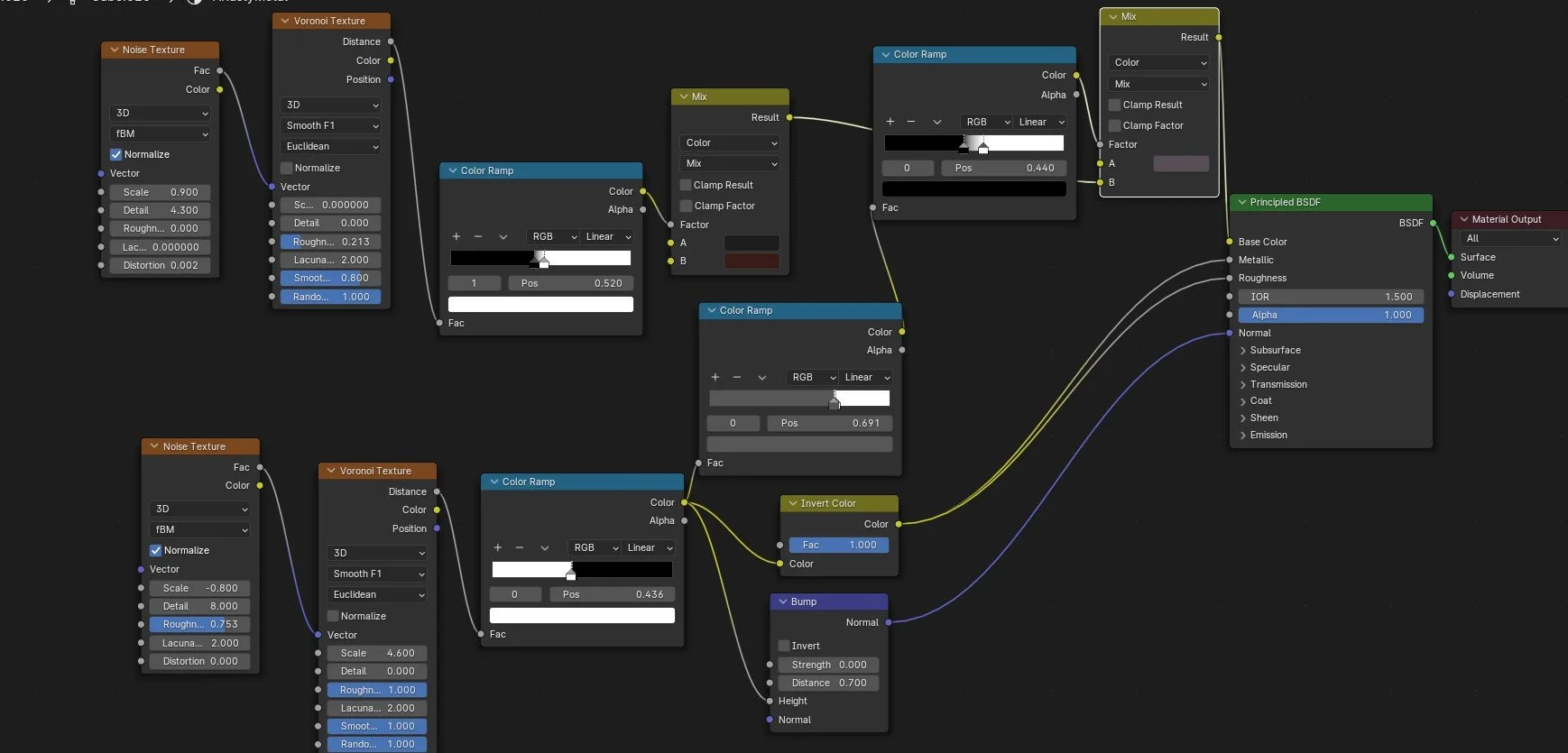Click the Volume socket on Material Output
The height and width of the screenshot is (753, 1568).
(1452, 275)
